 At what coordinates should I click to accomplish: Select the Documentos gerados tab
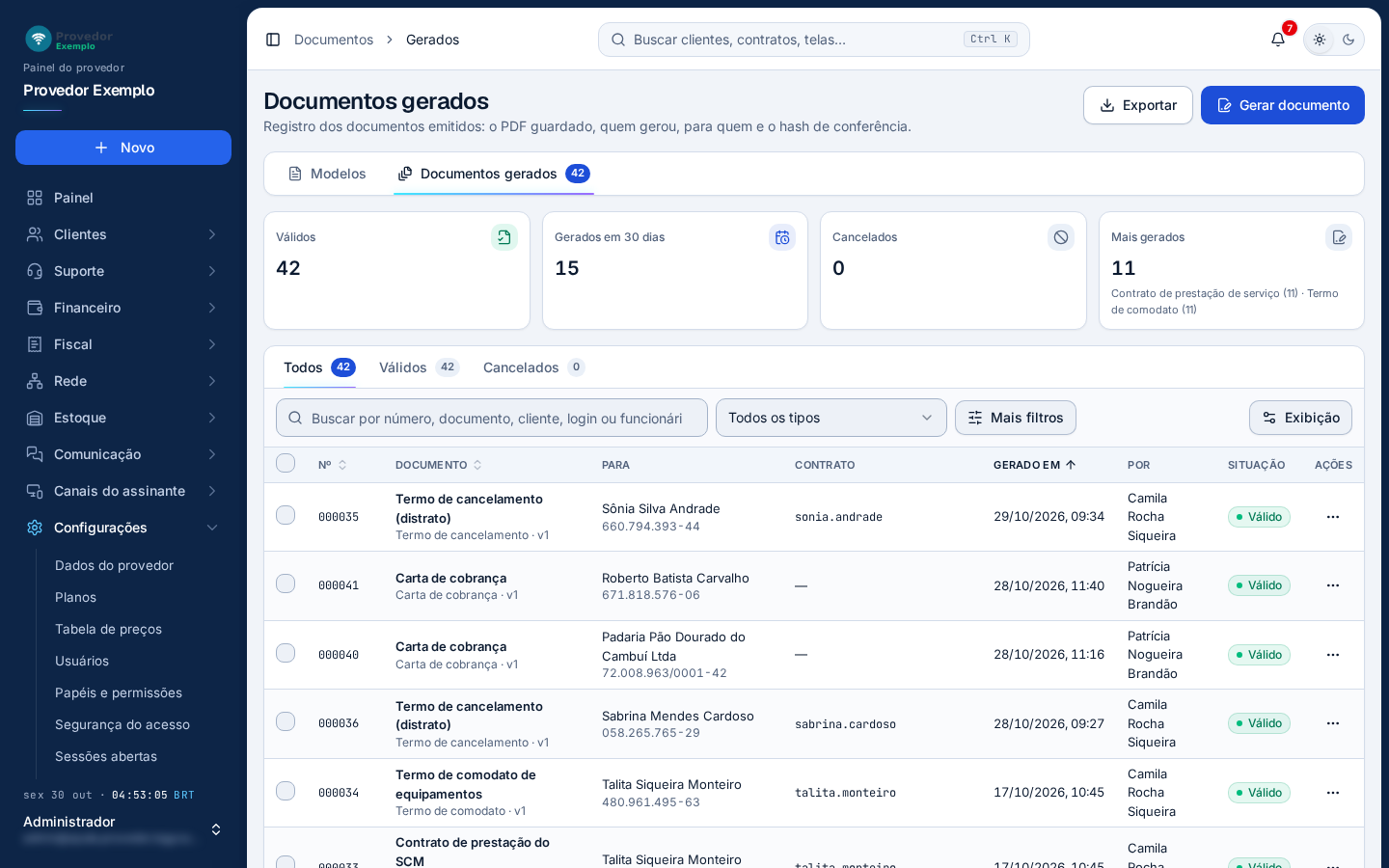pyautogui.click(x=494, y=174)
